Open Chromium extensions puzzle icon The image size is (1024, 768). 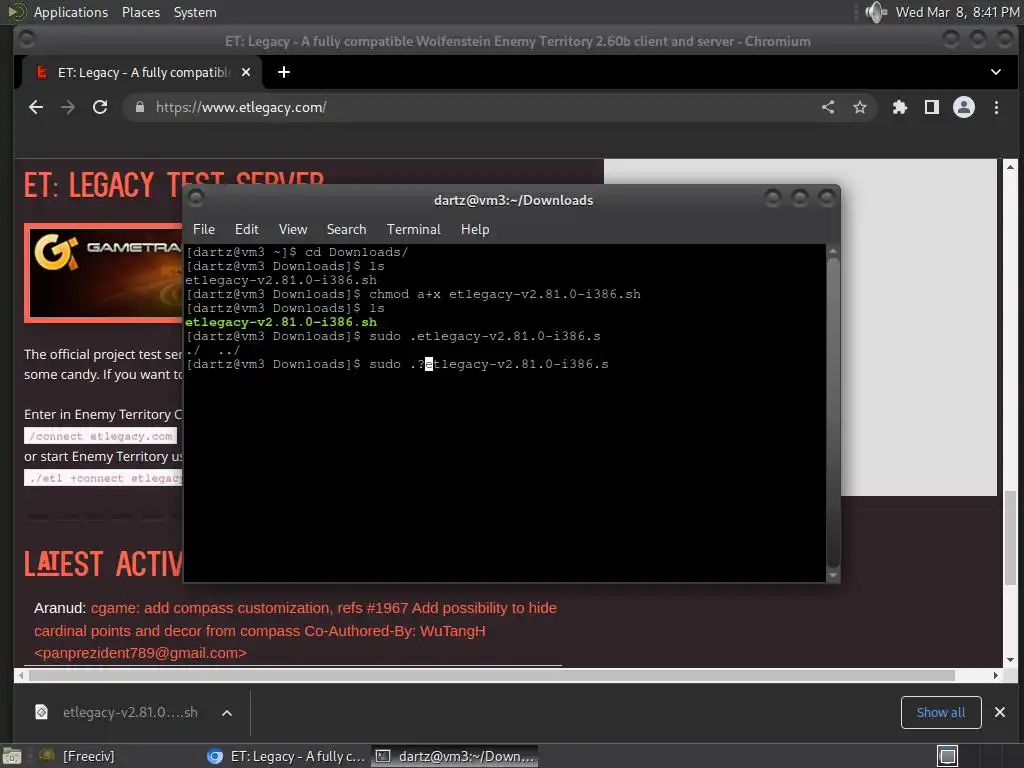(x=900, y=107)
